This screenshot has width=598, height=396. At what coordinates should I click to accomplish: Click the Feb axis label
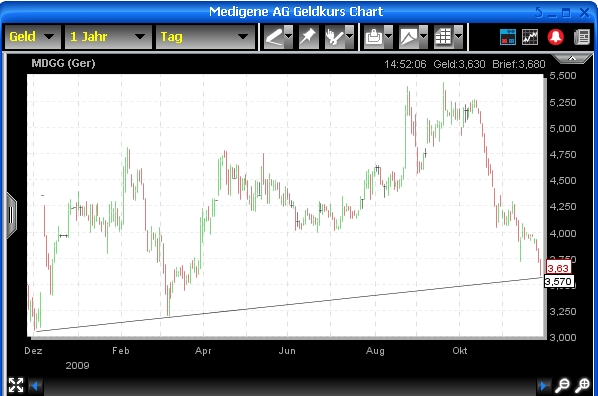(121, 351)
